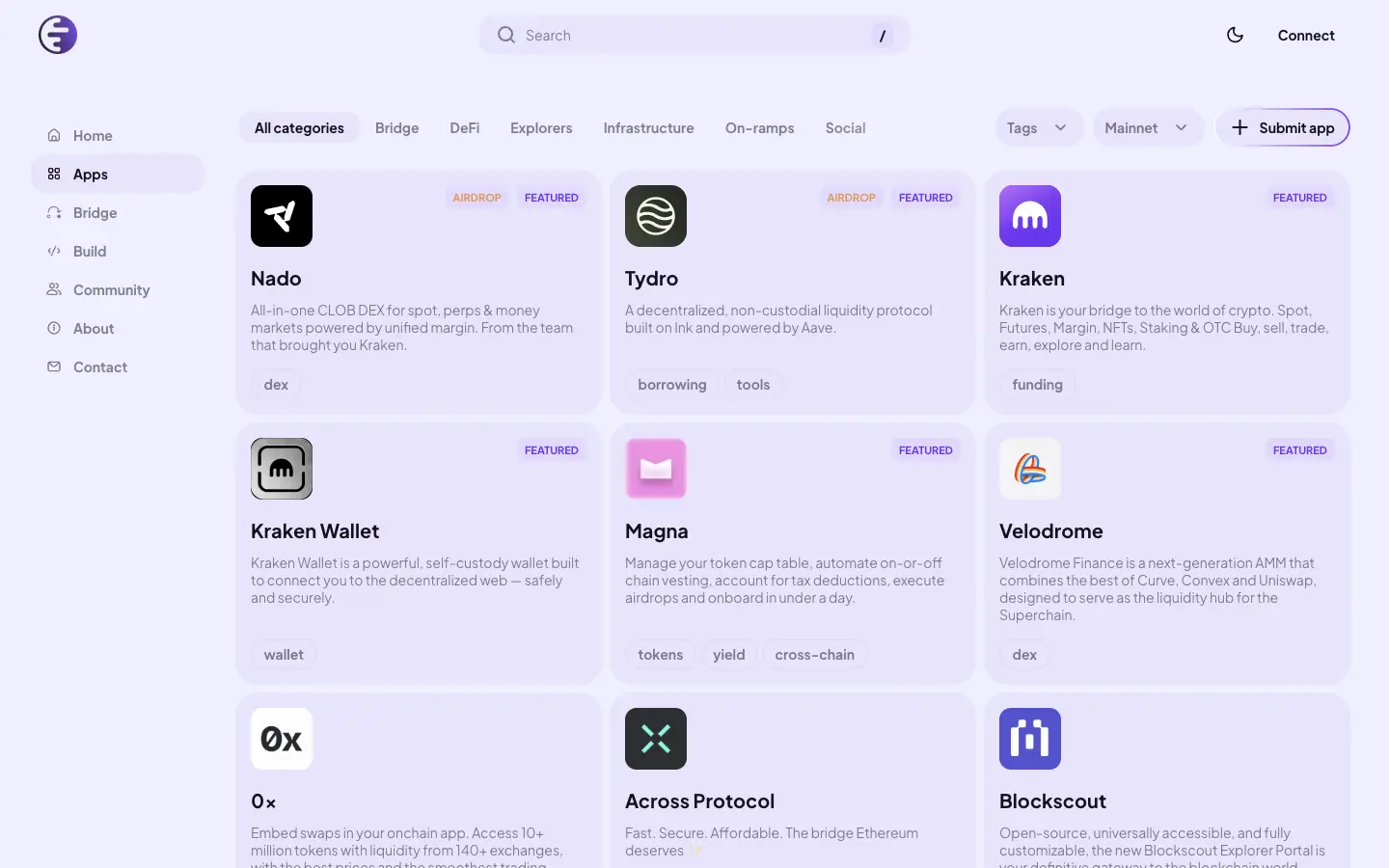Click the Velodrome card title
Viewport: 1389px width, 868px height.
(1050, 531)
